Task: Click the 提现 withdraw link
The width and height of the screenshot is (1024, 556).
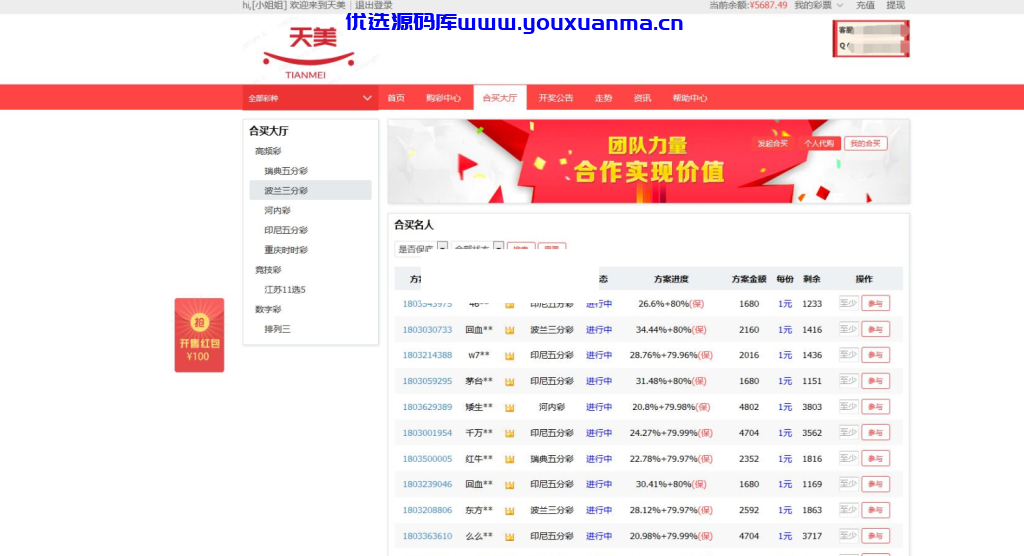Action: 895,5
